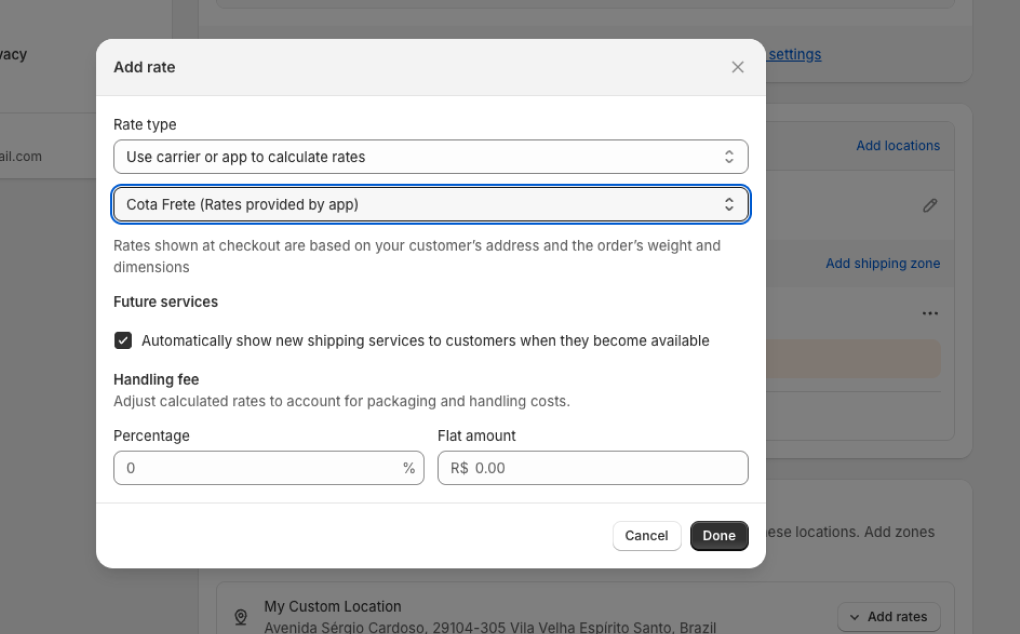Screen dimensions: 1020x634
Task: Click the percent symbol in Percentage field
Action: click(x=408, y=468)
